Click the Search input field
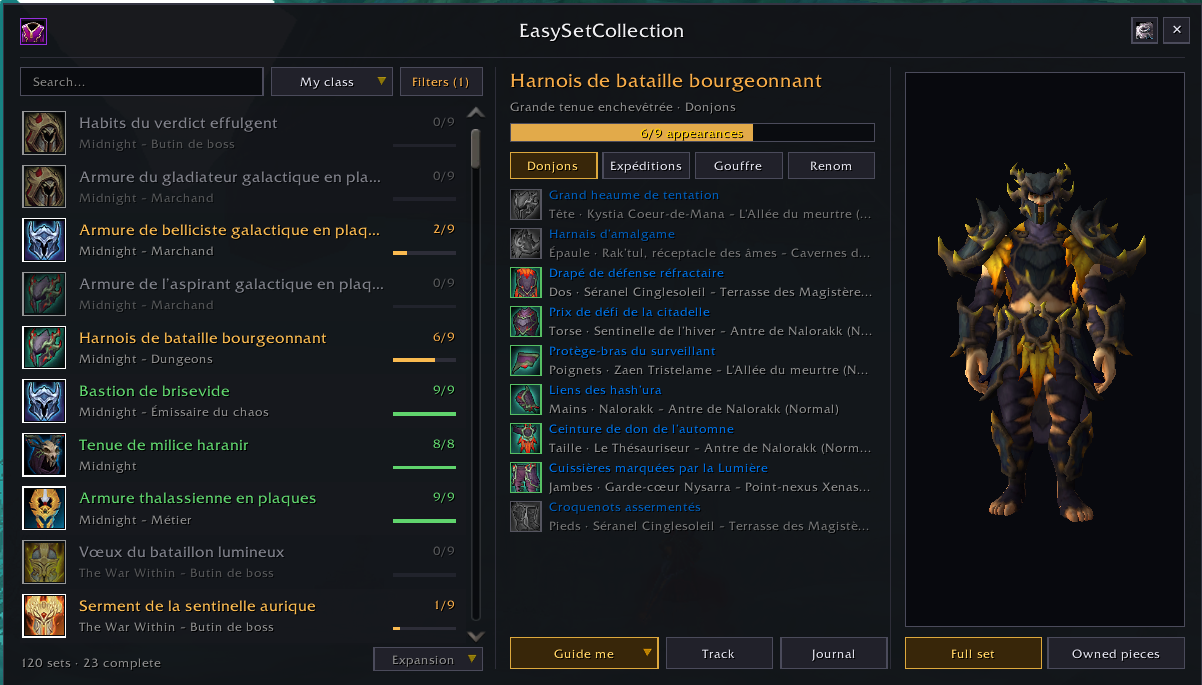The height and width of the screenshot is (685, 1202). 142,82
